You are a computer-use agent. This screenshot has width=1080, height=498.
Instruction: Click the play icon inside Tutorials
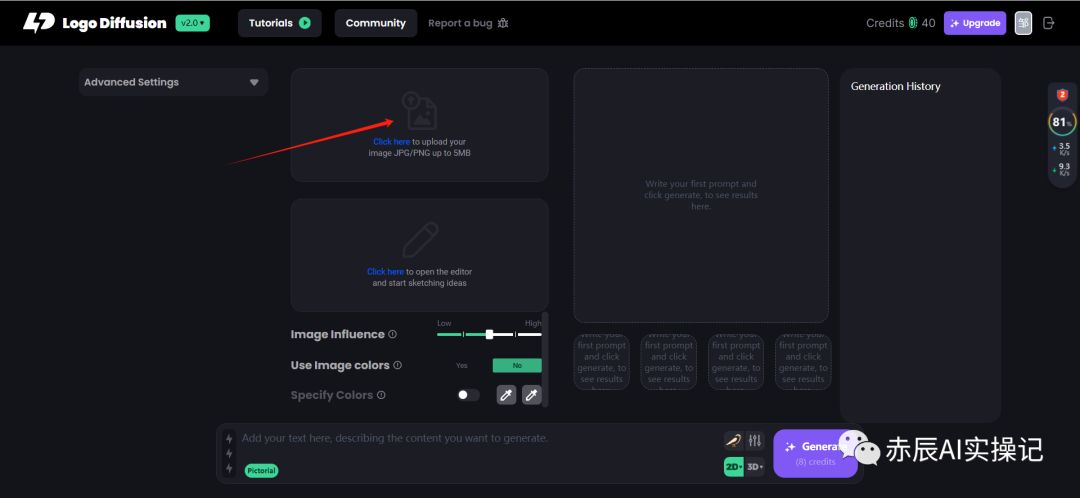(304, 23)
